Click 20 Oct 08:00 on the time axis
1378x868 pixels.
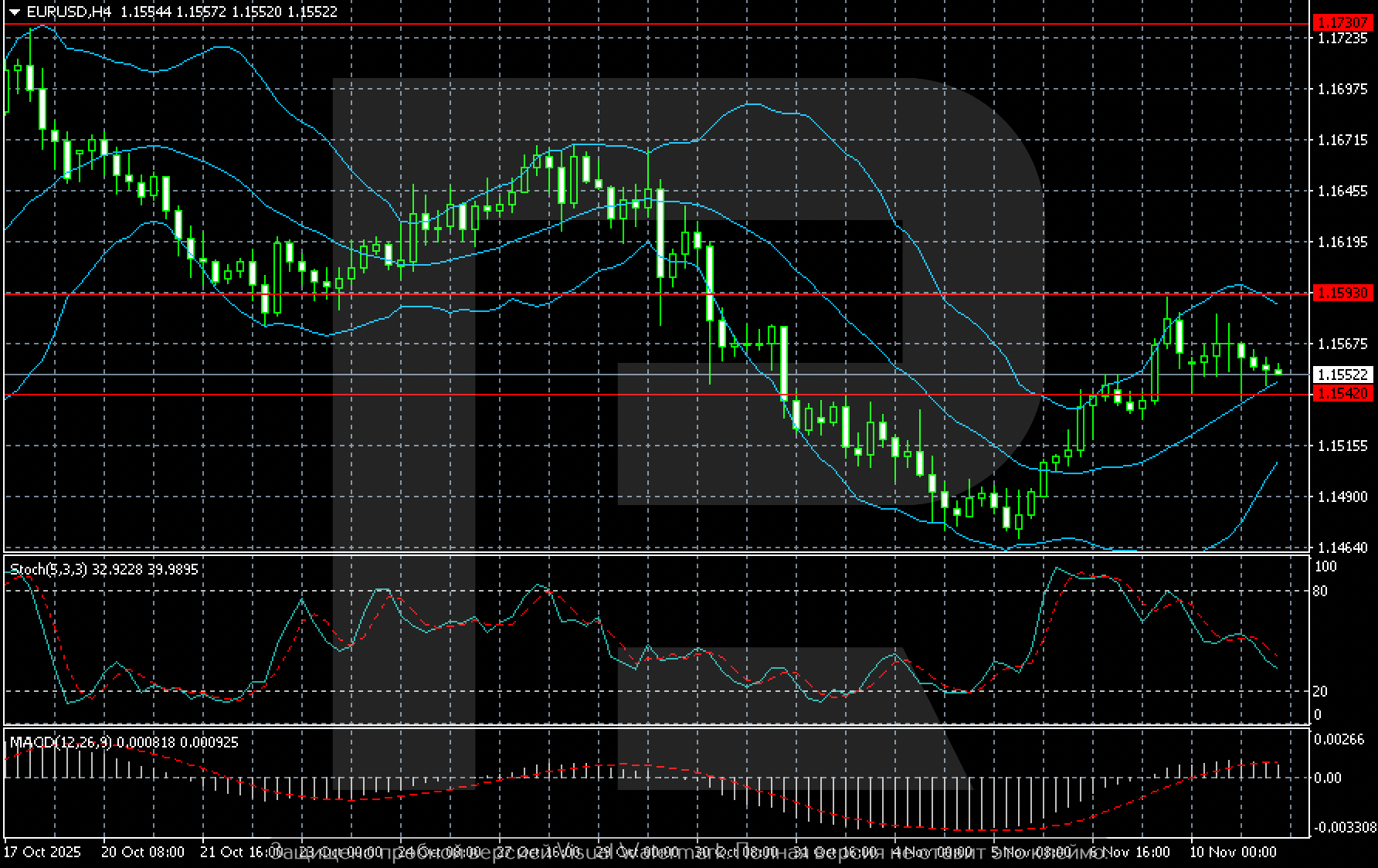click(143, 852)
